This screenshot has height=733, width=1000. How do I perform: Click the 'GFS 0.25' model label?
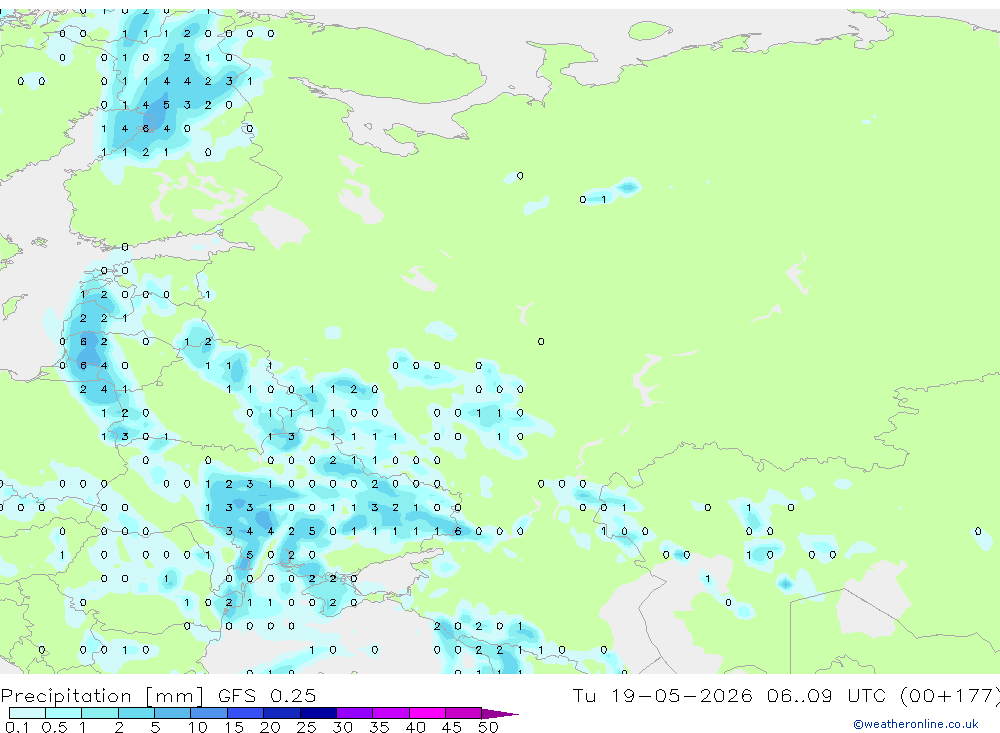267,695
